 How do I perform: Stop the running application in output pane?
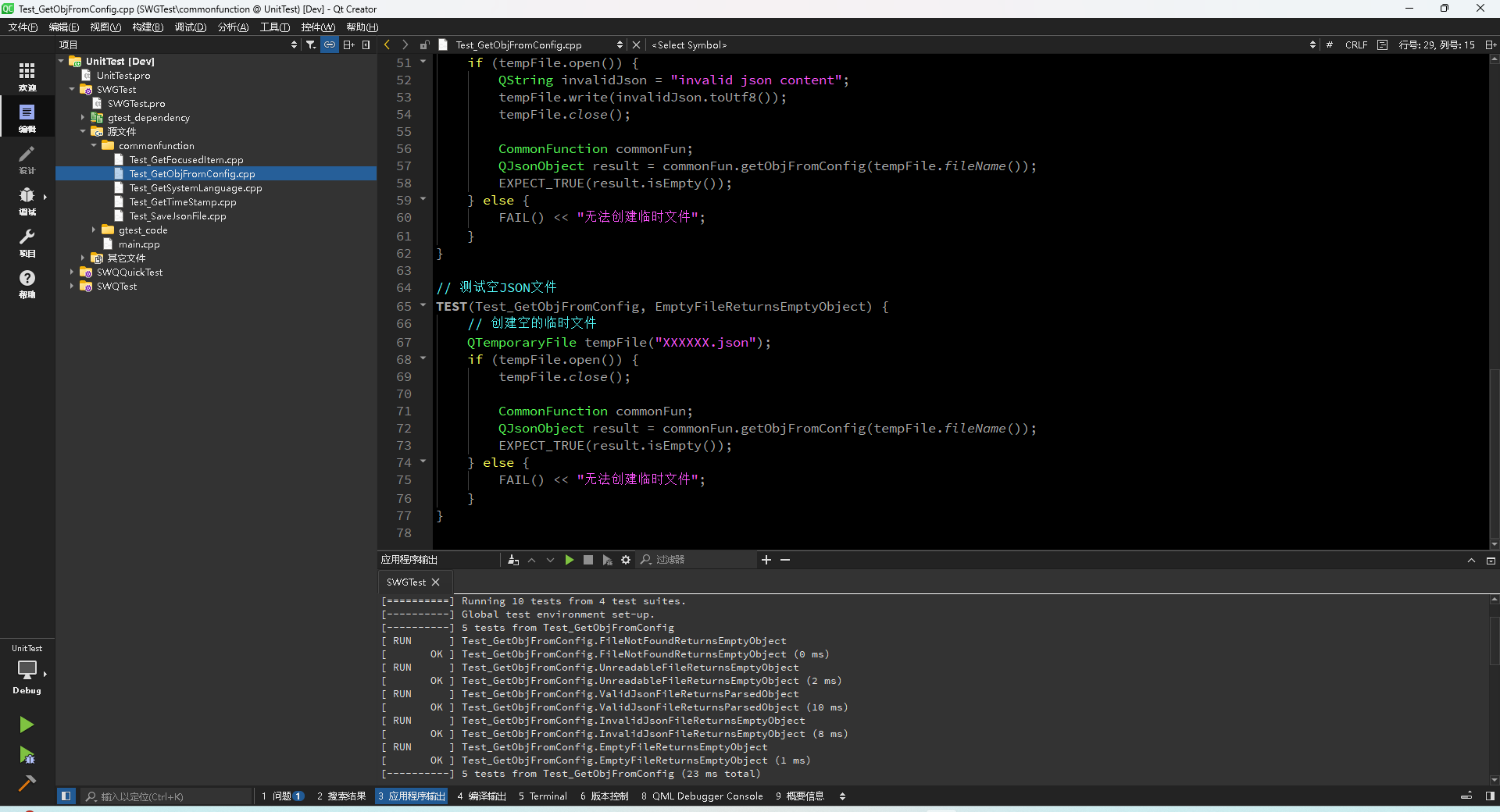coord(588,560)
